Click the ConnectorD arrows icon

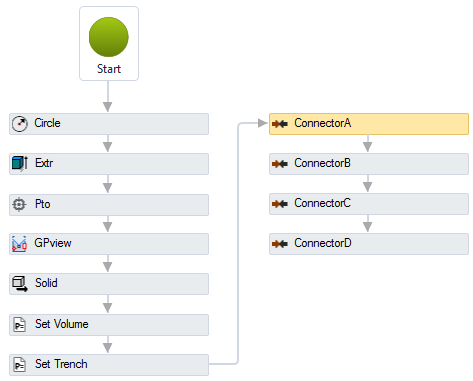pos(280,244)
